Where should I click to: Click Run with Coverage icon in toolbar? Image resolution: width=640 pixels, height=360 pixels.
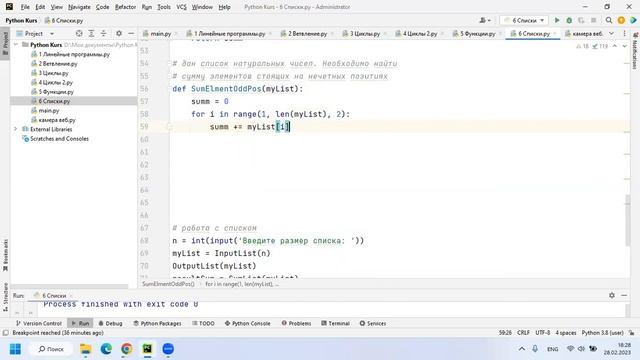581,20
